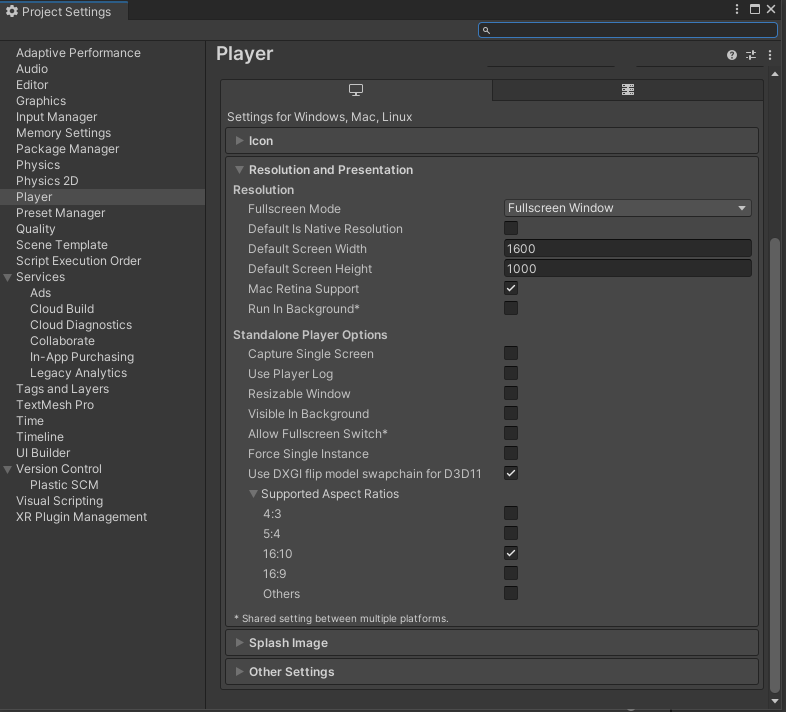
Task: Click the vertical scrollbar of Player settings
Action: 775,460
